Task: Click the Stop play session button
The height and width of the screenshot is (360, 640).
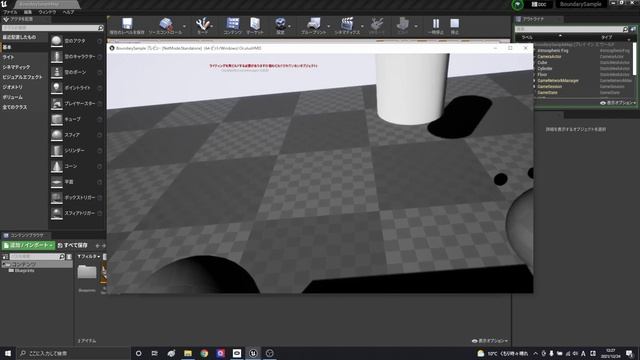Action: click(x=454, y=24)
